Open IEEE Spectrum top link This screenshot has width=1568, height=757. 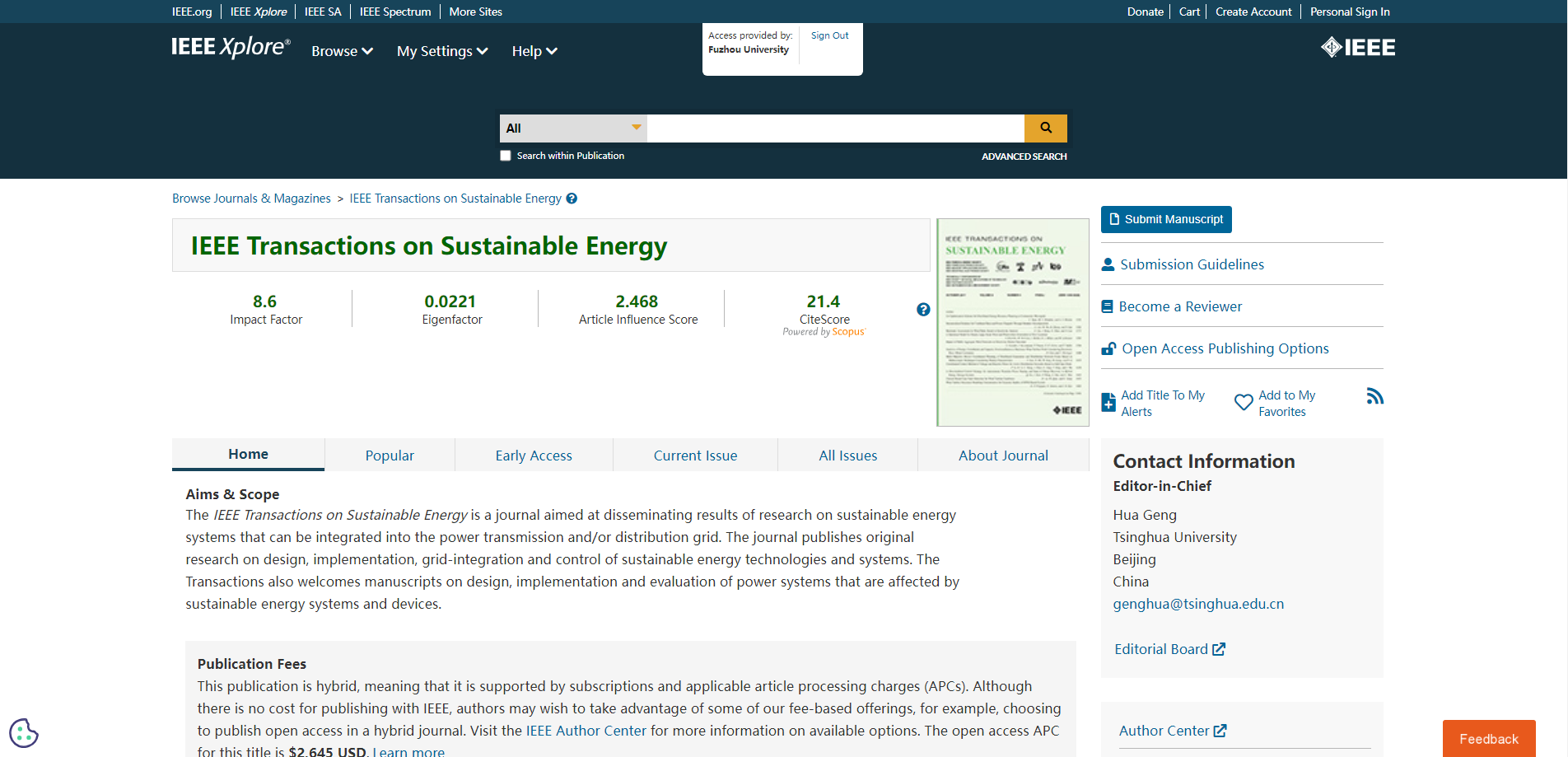pos(395,12)
